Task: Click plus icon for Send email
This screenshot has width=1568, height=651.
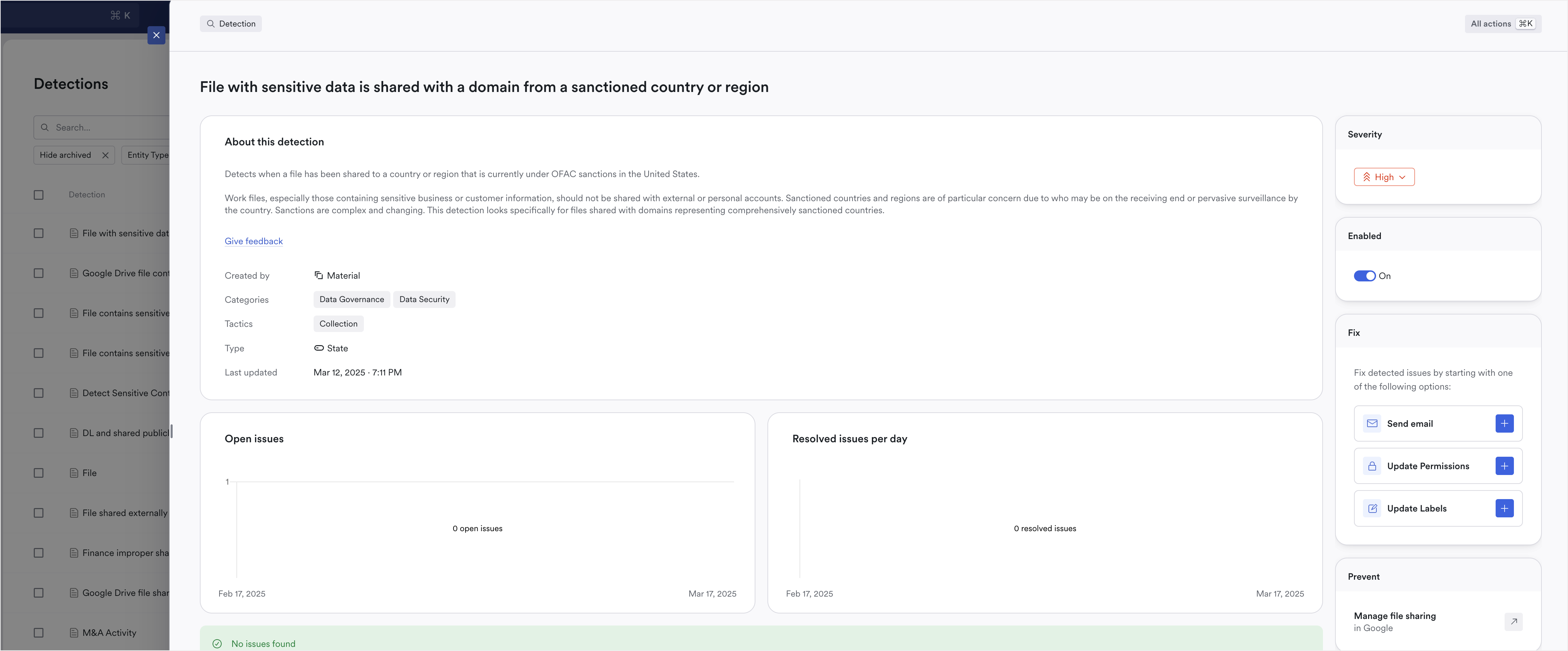Action: tap(1504, 423)
